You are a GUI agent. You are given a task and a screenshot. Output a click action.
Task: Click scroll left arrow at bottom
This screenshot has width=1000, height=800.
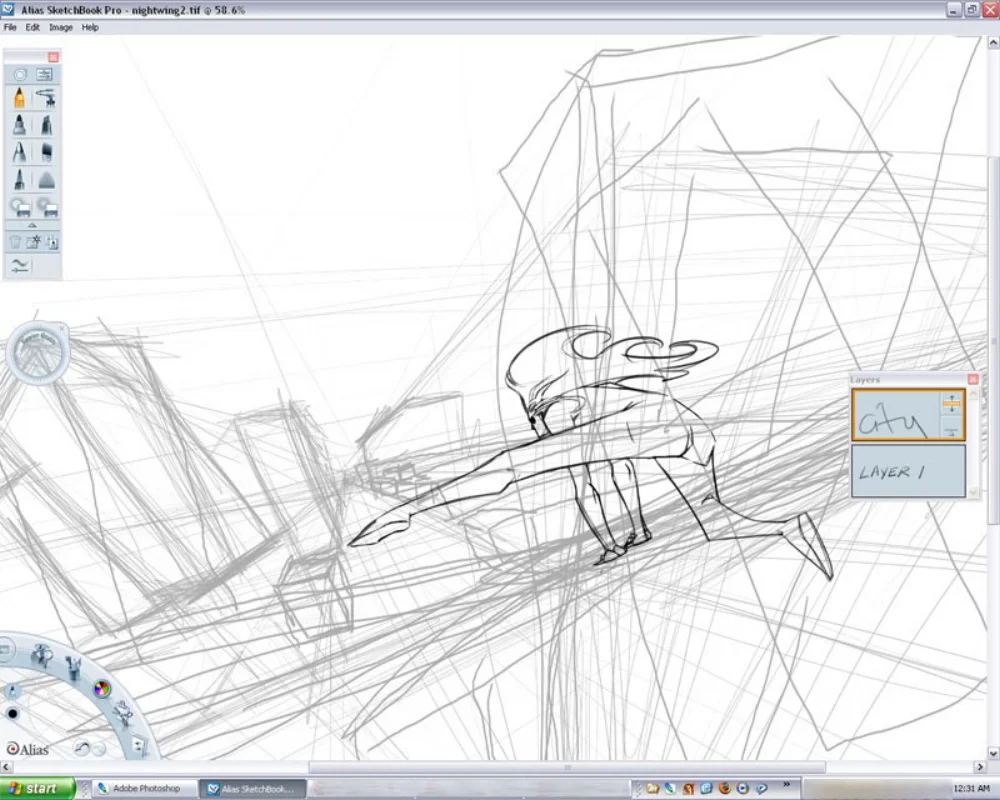pyautogui.click(x=6, y=767)
